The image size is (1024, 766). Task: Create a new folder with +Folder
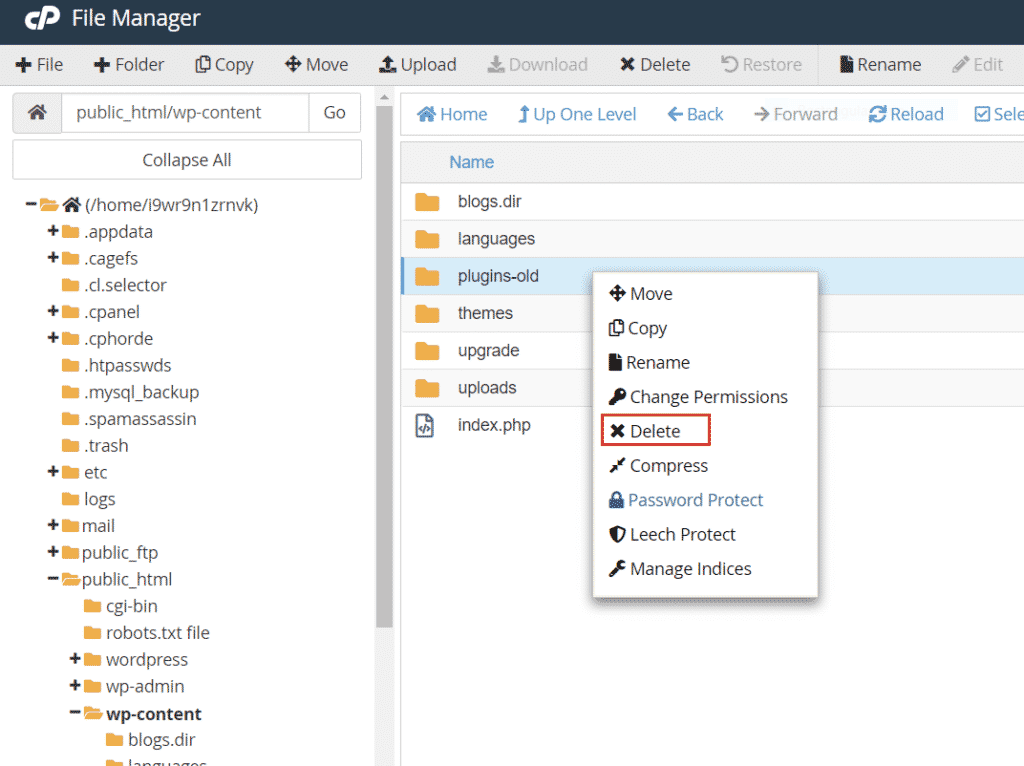(x=129, y=65)
